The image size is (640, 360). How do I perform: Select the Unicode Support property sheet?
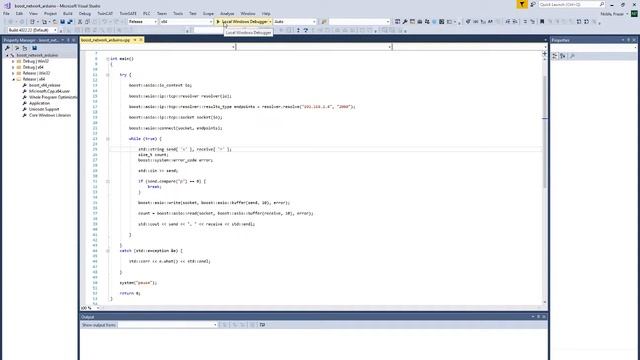pos(44,109)
